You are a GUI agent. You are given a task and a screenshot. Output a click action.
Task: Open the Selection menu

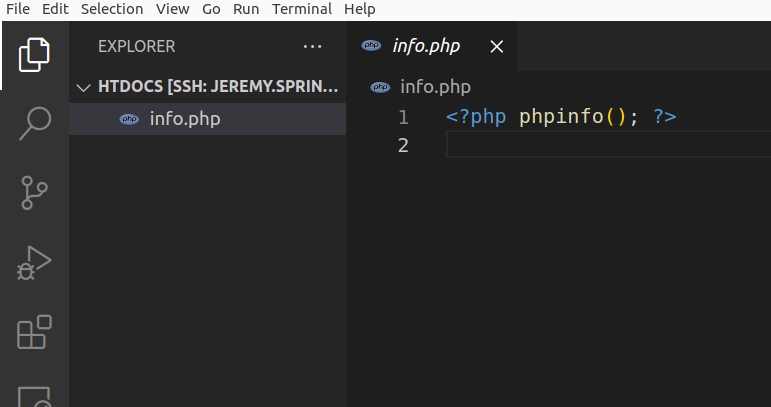(x=112, y=9)
